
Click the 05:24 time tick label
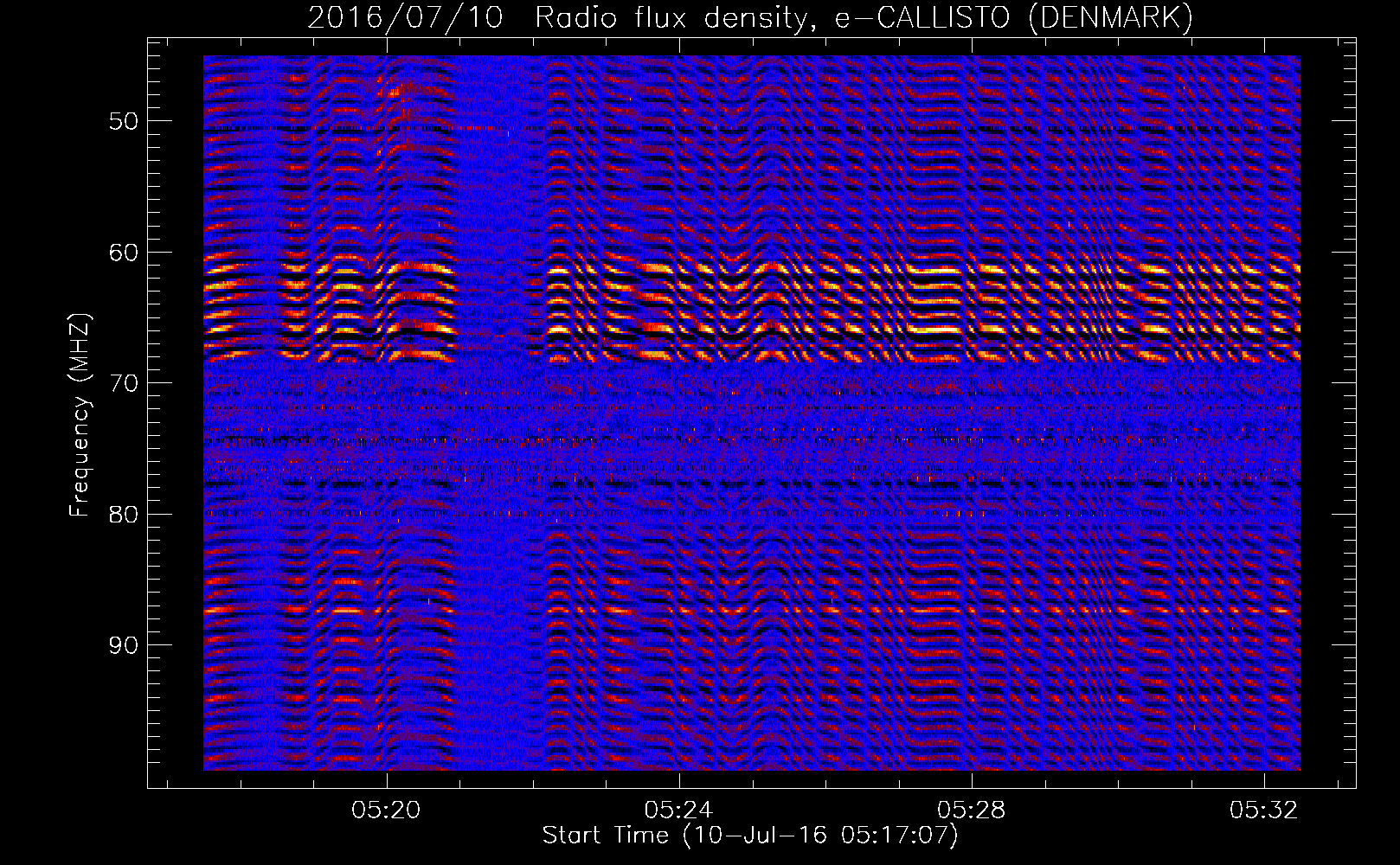[678, 810]
